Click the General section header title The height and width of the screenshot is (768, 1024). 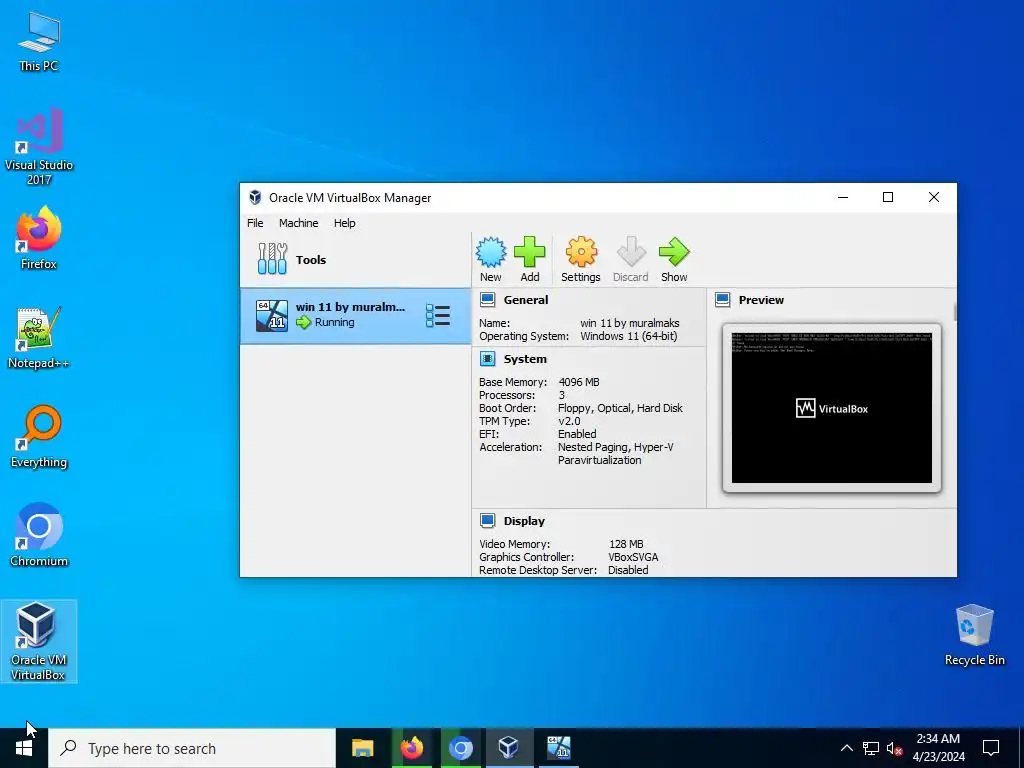(526, 300)
